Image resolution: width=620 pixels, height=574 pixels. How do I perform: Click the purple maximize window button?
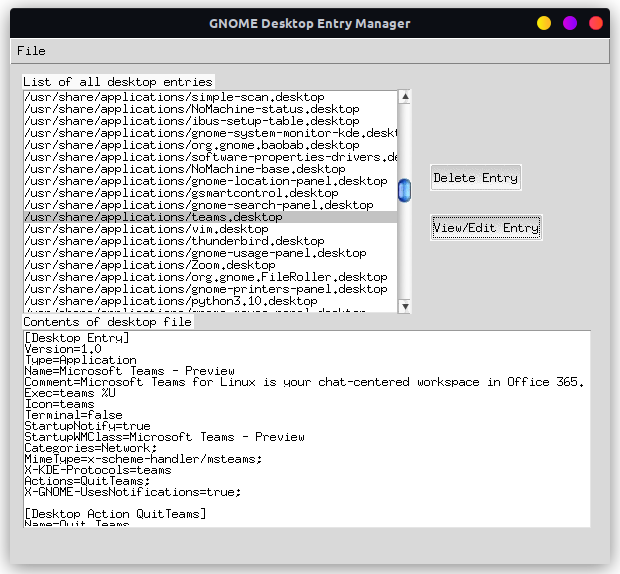point(570,23)
